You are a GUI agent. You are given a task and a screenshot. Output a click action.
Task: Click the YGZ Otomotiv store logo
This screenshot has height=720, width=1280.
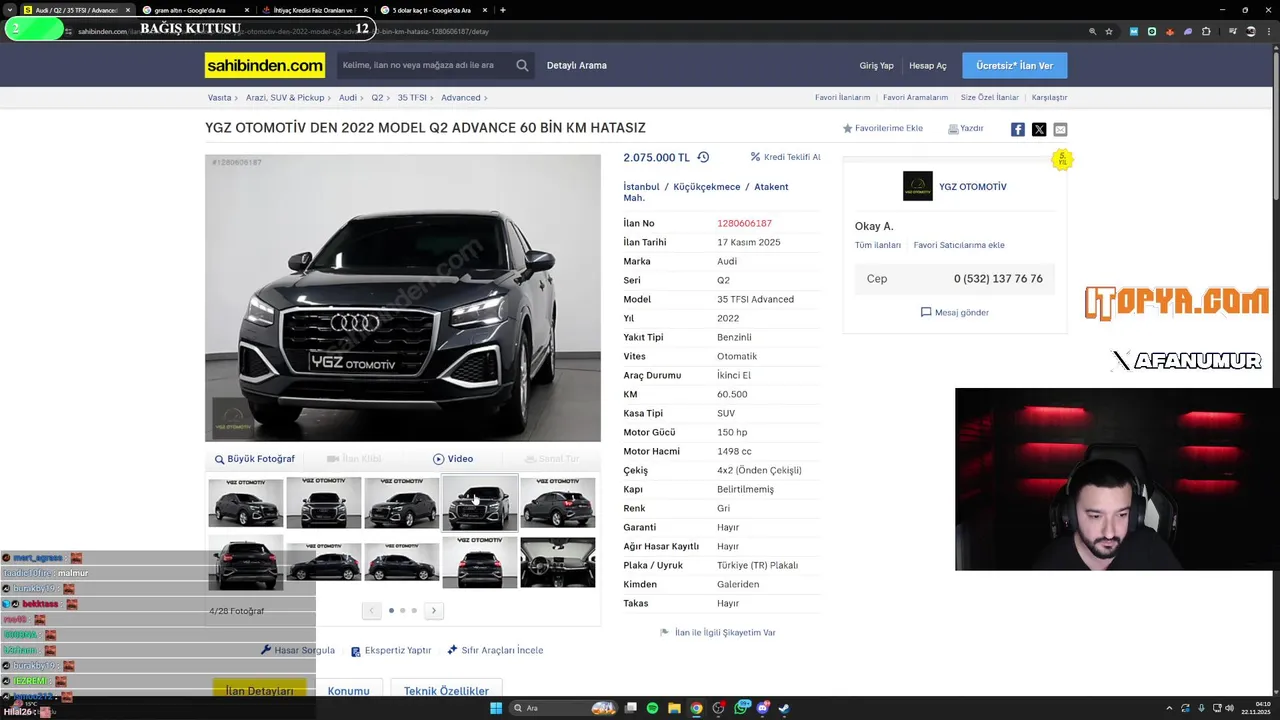pyautogui.click(x=917, y=186)
